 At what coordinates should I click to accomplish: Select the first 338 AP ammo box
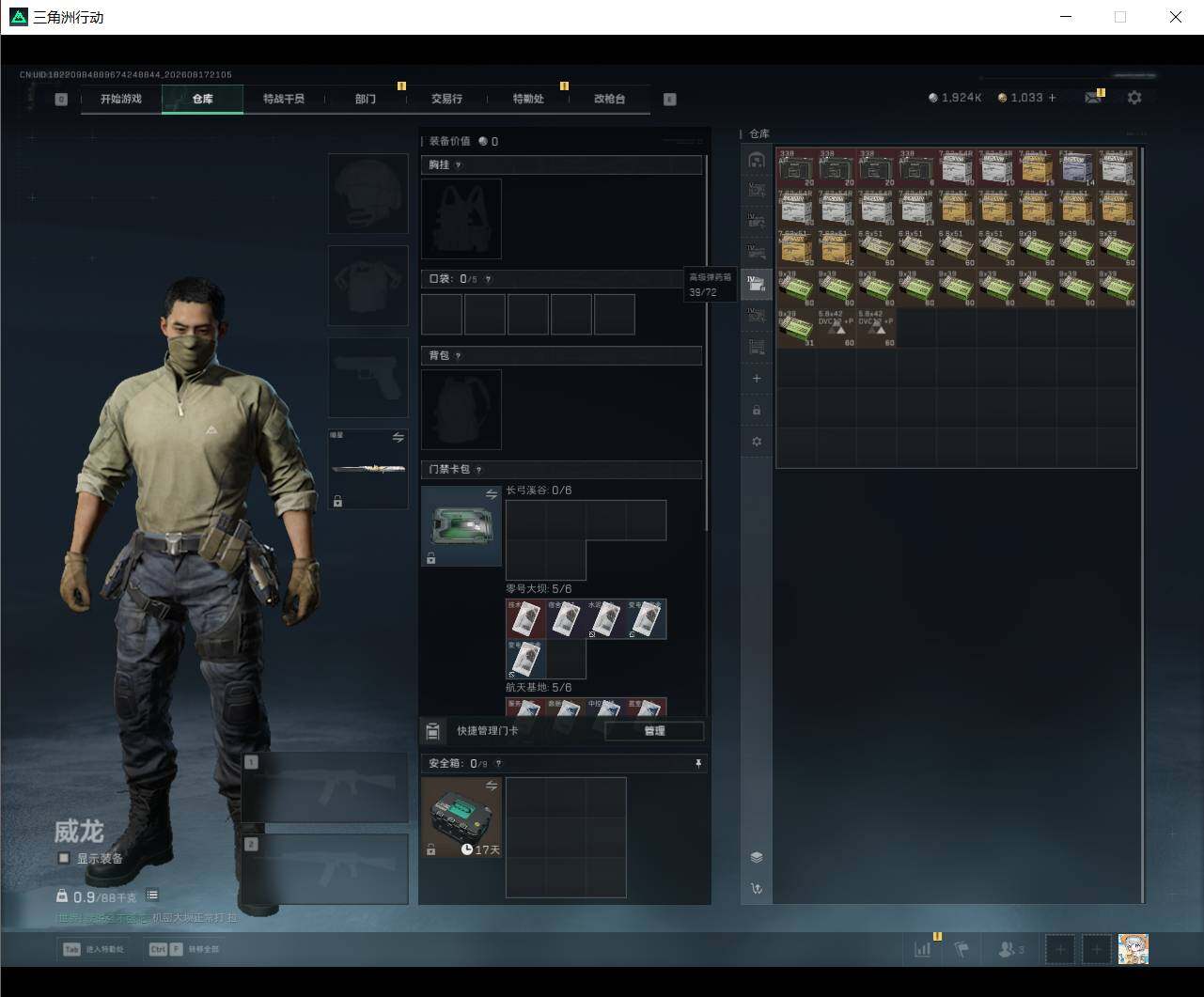796,167
